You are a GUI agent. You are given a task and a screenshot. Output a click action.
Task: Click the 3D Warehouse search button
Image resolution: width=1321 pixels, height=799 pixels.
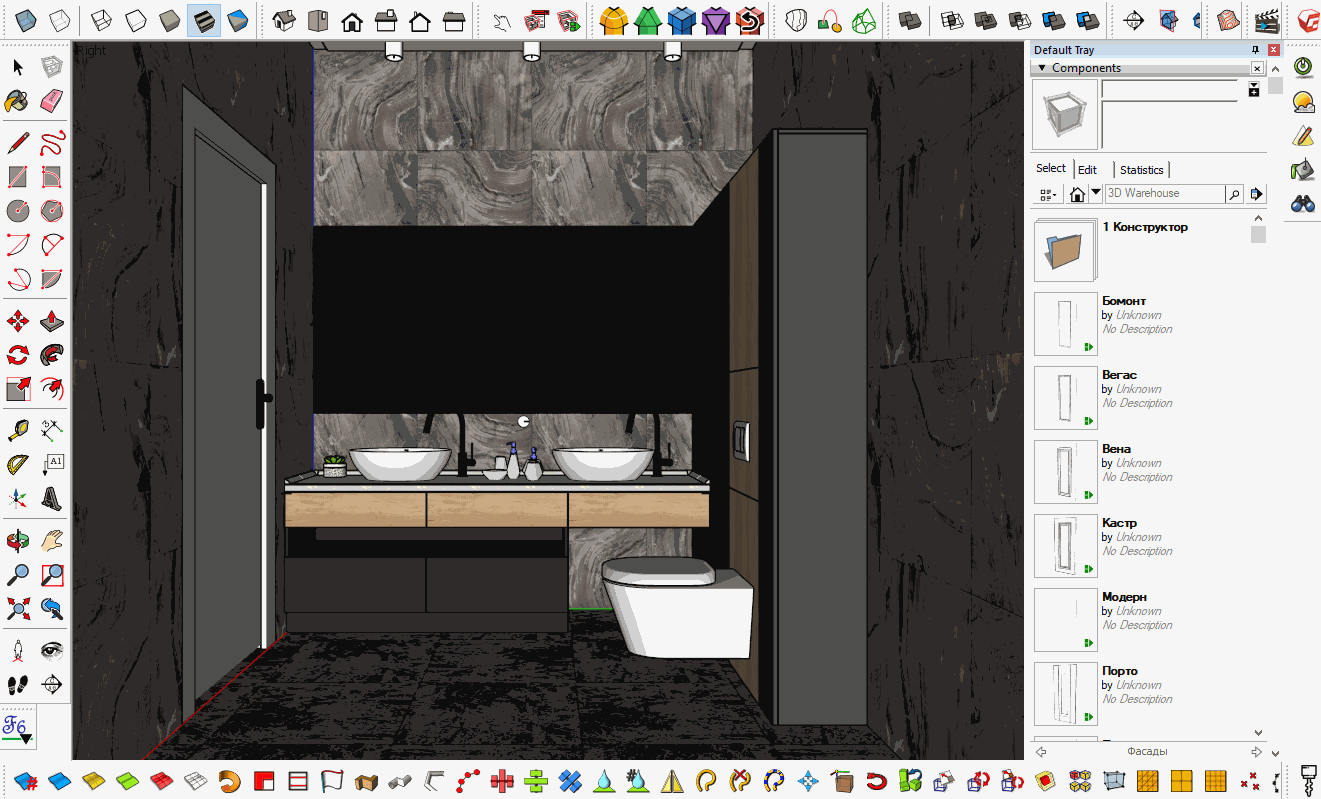click(1234, 194)
